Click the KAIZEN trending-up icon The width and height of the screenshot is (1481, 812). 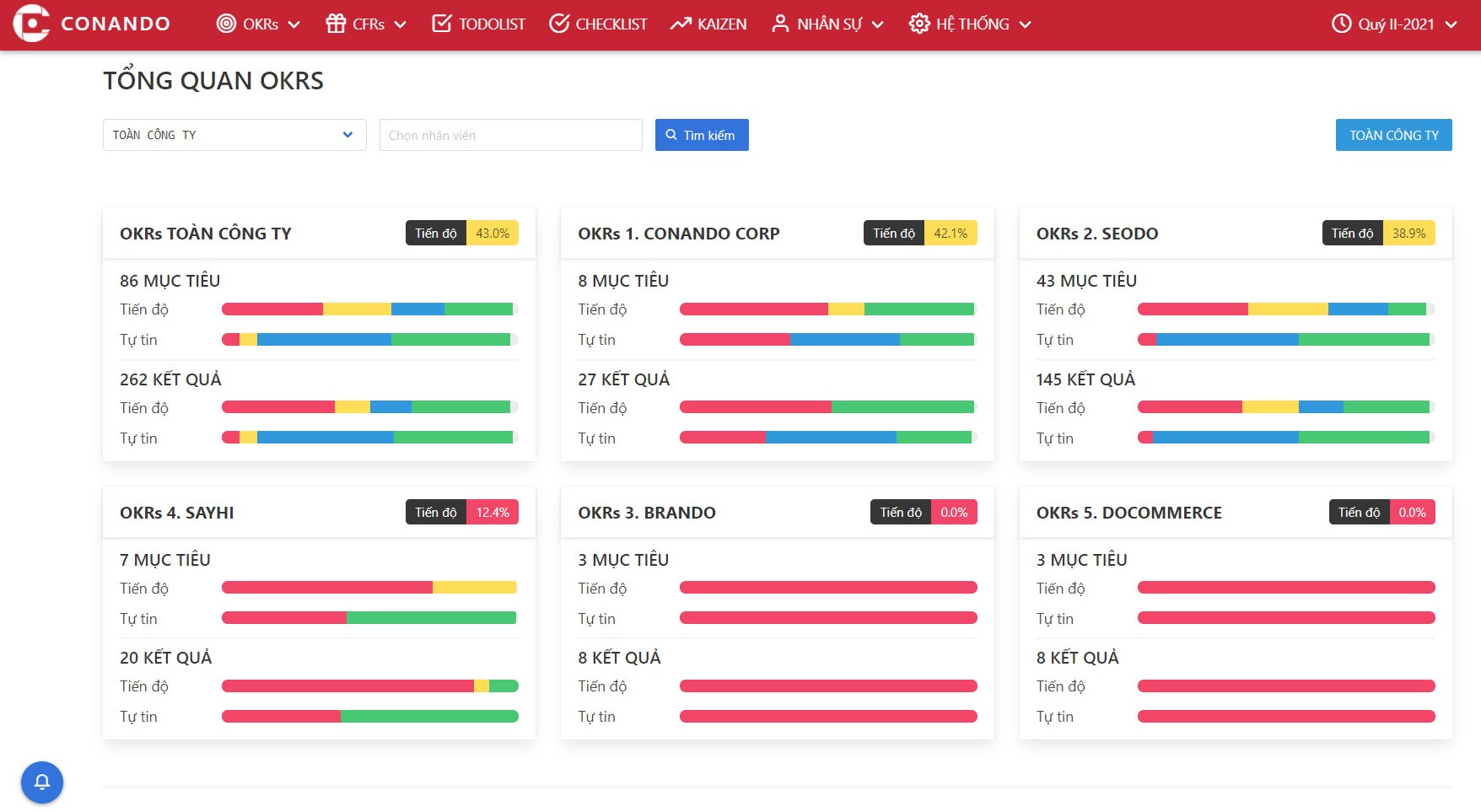681,24
